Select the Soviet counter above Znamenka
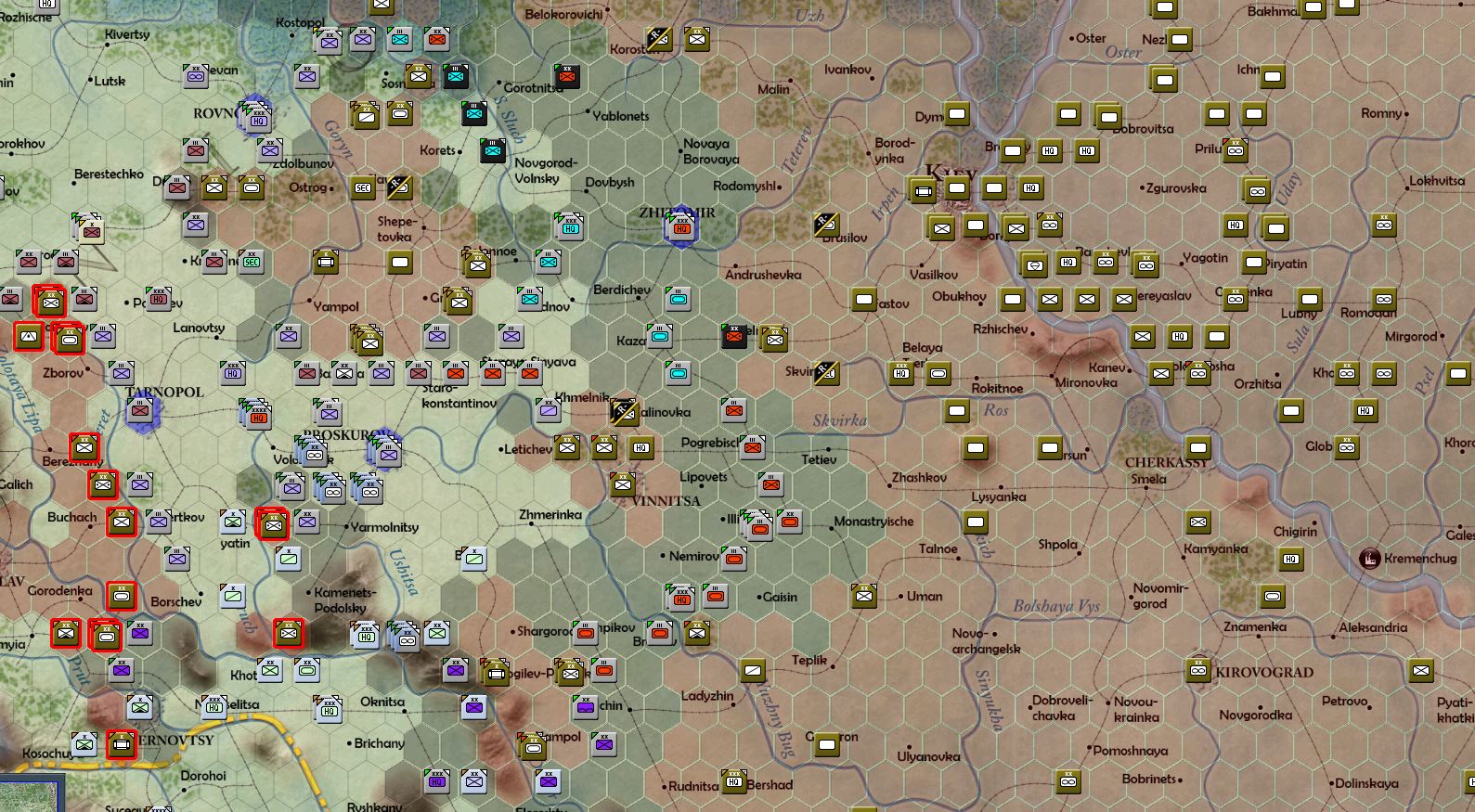1475x812 pixels. [x=1273, y=596]
